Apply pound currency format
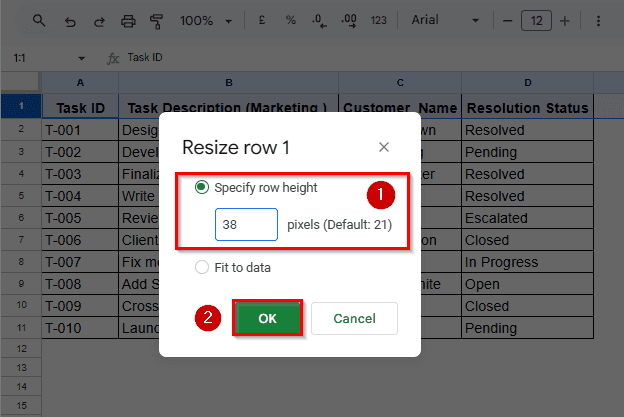This screenshot has width=624, height=417. 262,21
